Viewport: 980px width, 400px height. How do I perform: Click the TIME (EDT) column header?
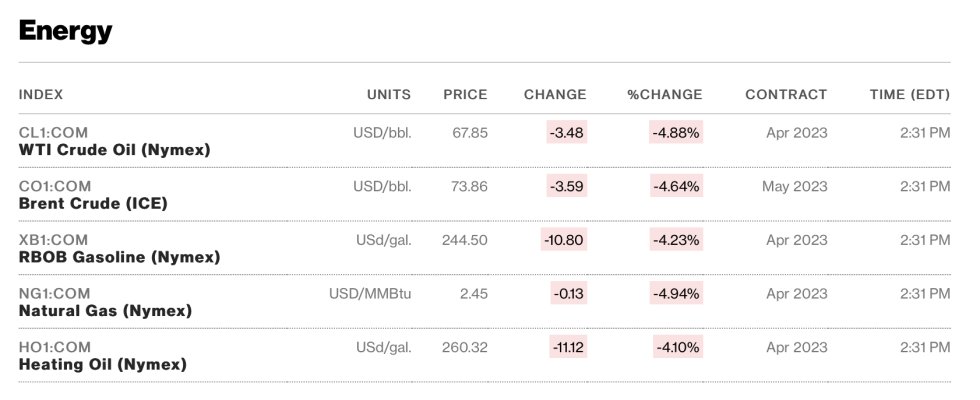909,95
